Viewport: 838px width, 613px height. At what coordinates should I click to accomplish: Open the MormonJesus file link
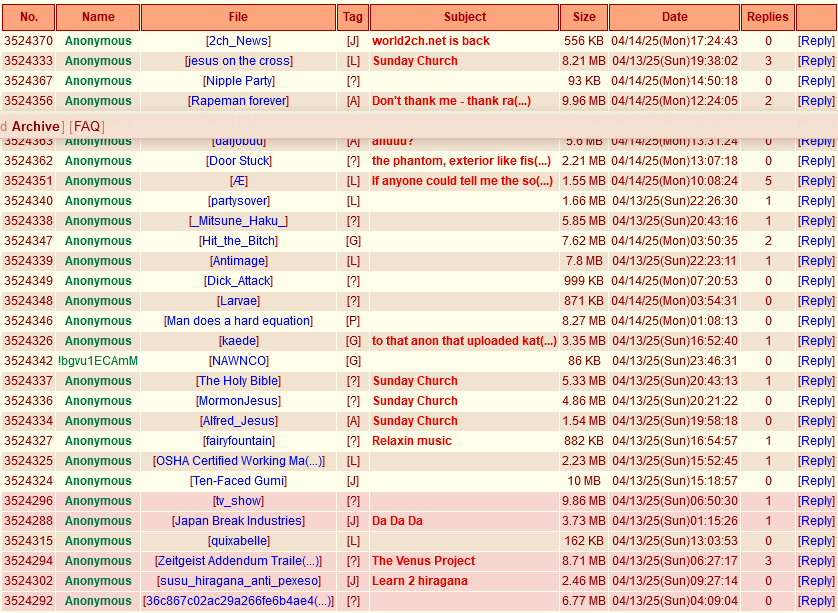coord(238,401)
